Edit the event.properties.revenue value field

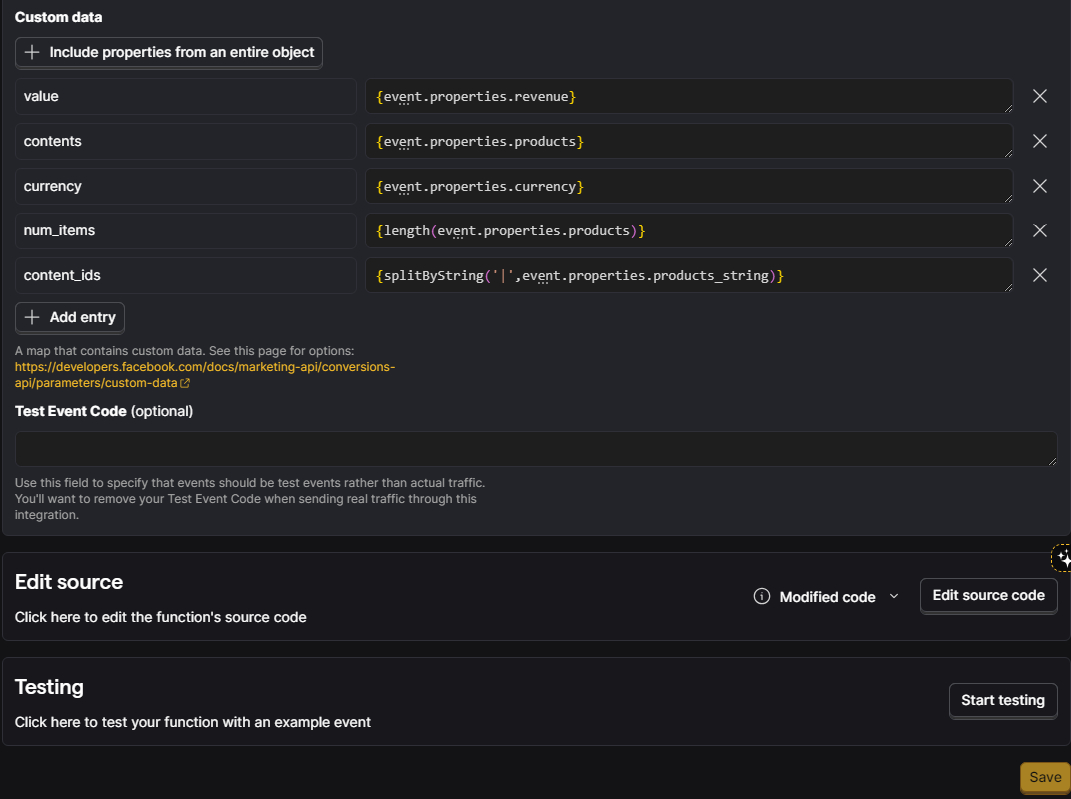(x=688, y=96)
